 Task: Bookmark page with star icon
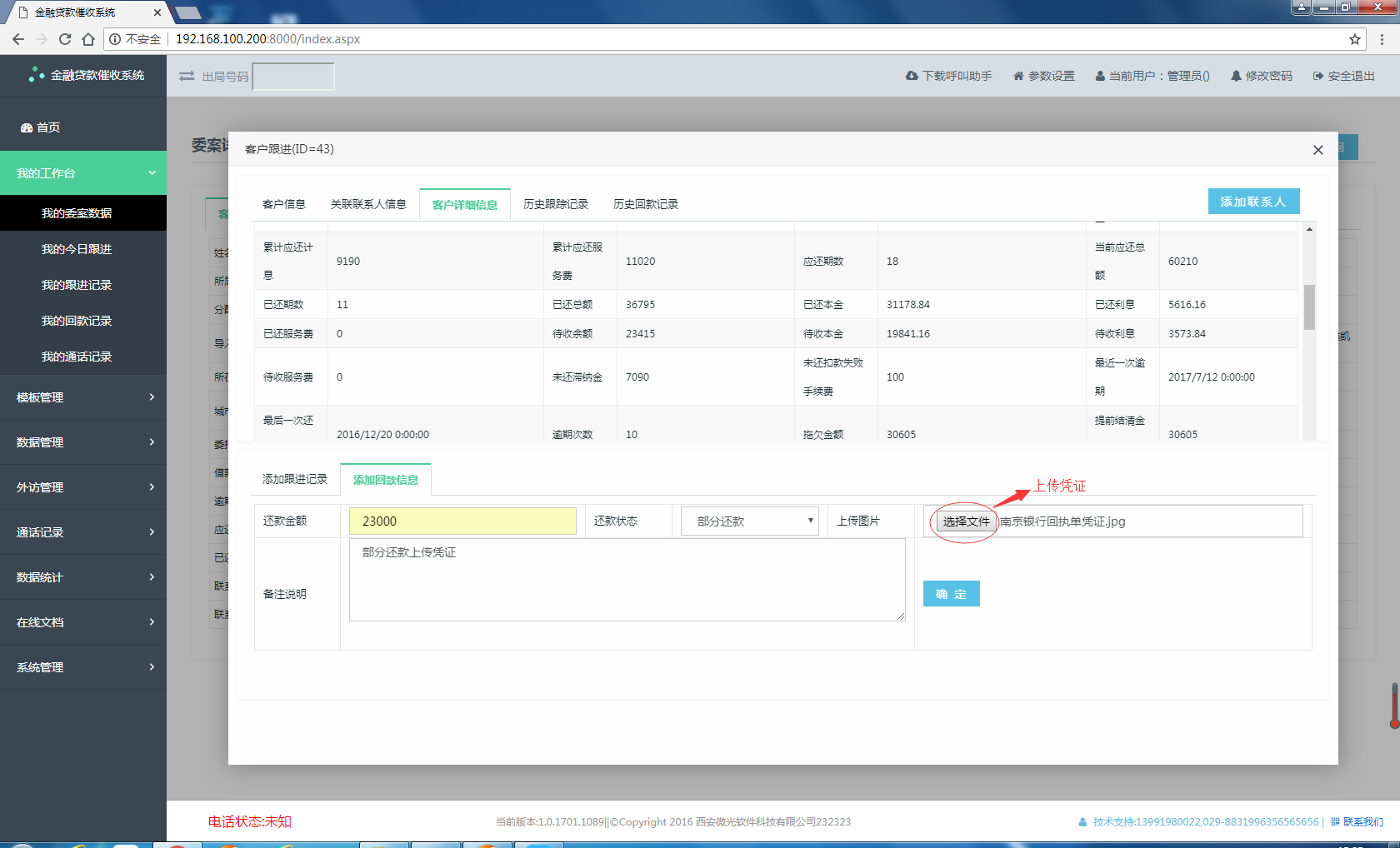tap(1355, 39)
